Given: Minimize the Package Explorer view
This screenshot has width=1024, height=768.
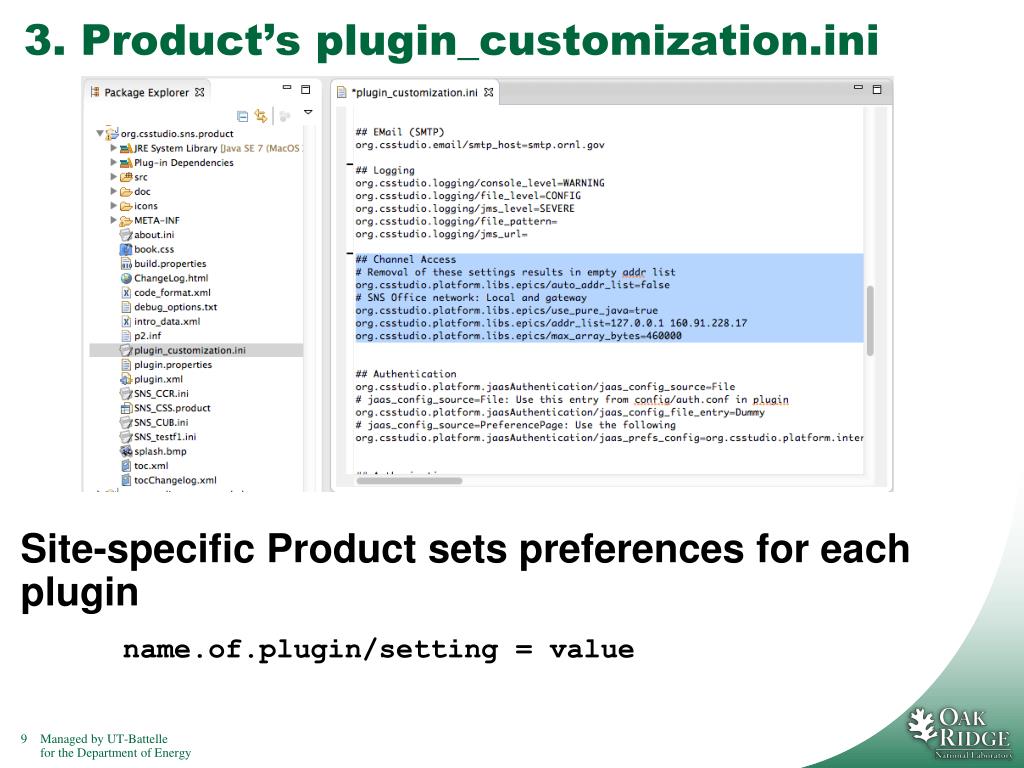Looking at the screenshot, I should click(x=287, y=87).
